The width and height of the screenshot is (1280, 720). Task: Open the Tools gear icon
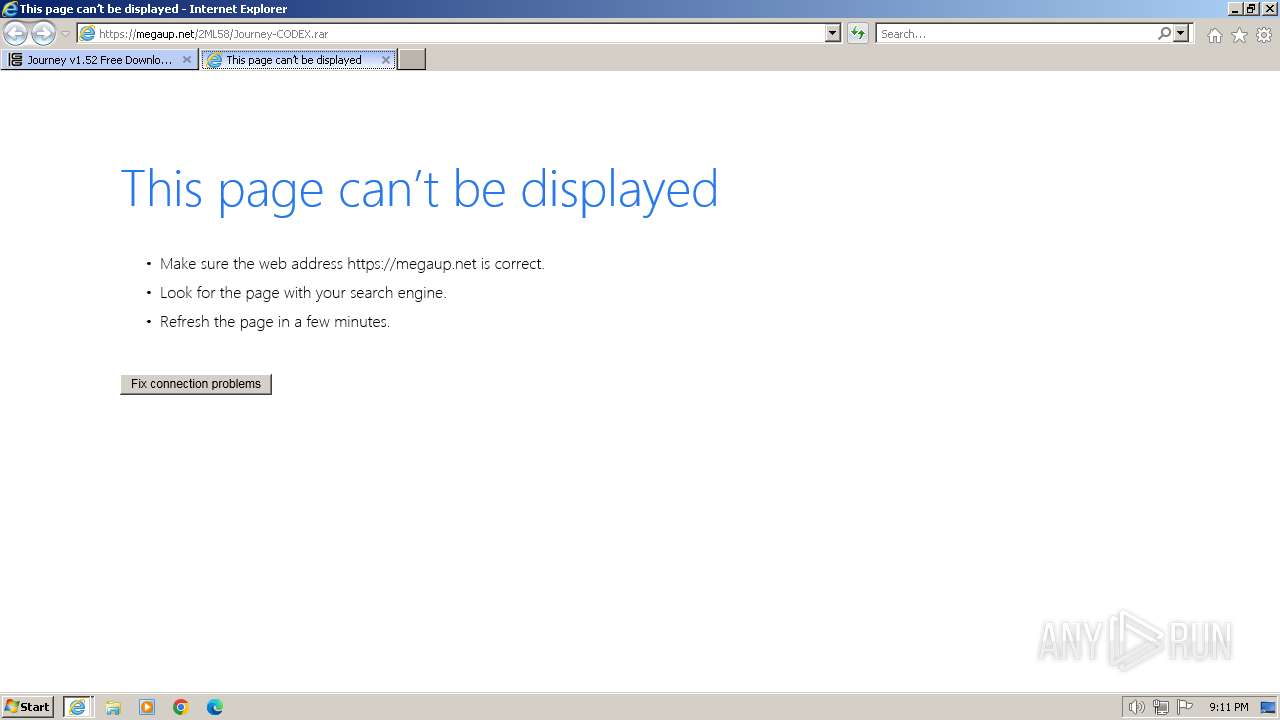[x=1264, y=35]
